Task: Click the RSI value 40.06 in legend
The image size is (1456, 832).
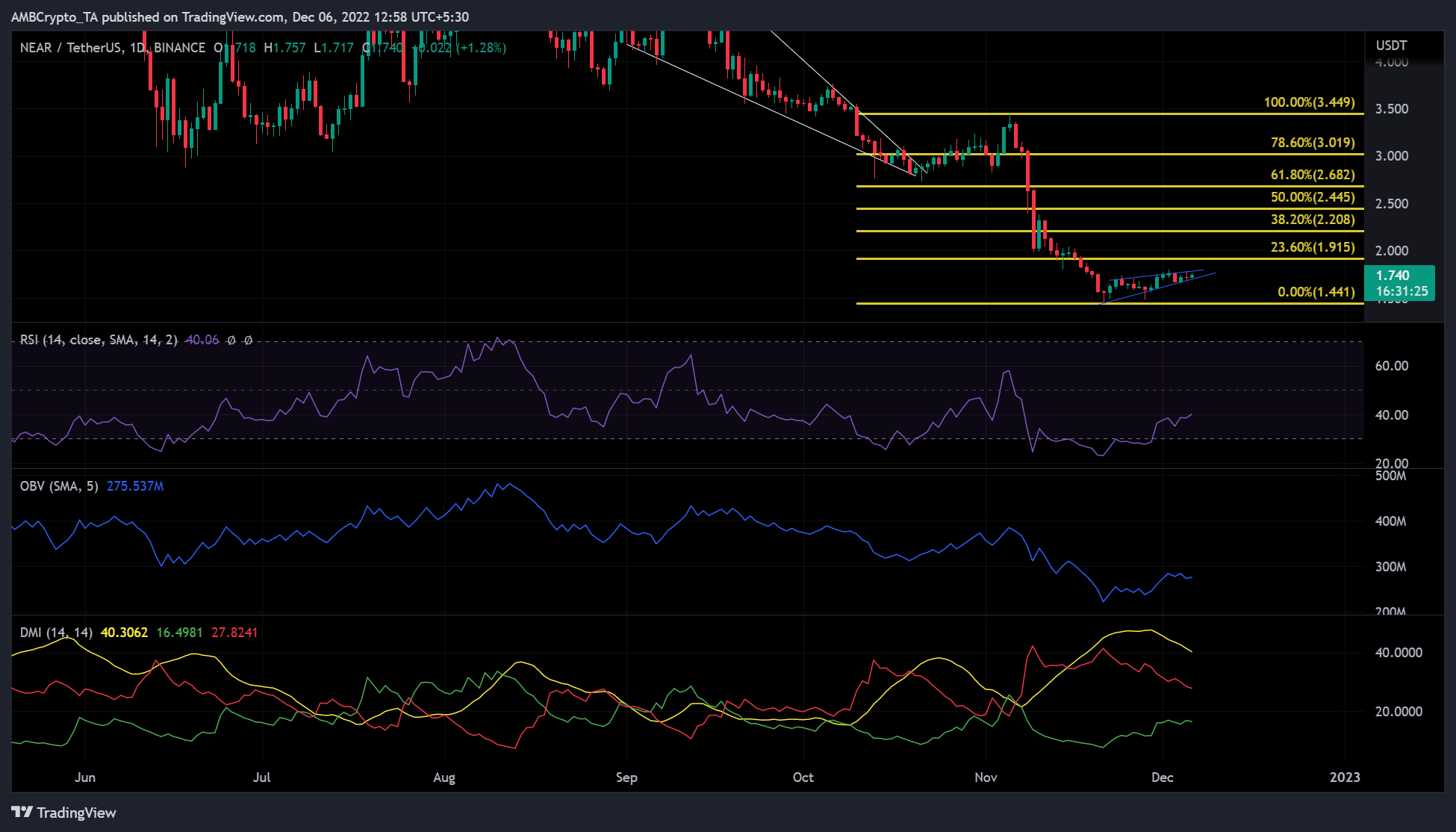Action: [x=202, y=340]
